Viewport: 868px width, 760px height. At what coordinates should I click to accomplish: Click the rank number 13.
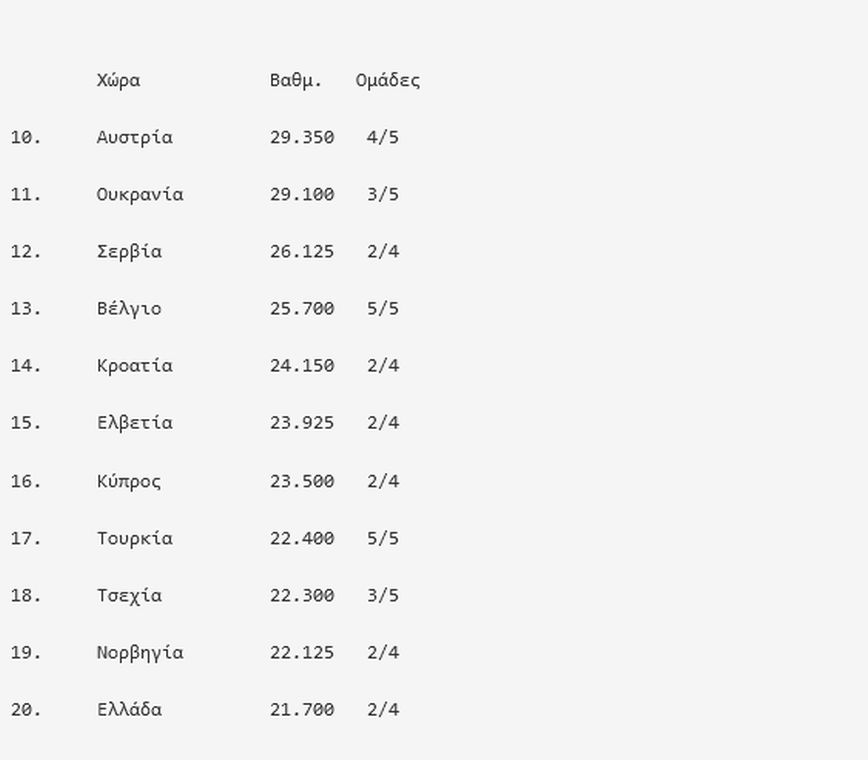click(26, 309)
